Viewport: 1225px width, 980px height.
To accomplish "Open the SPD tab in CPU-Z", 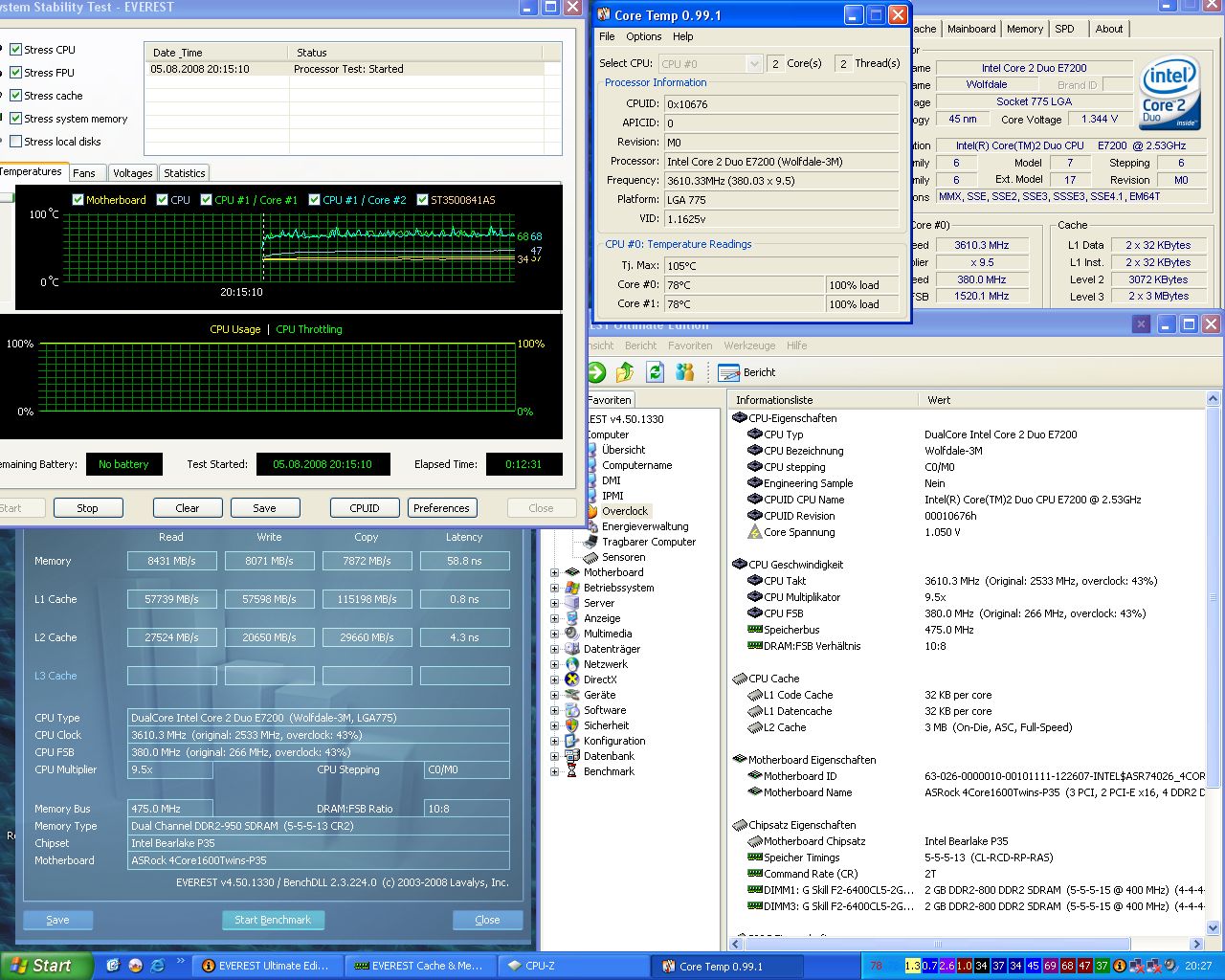I will (1064, 29).
